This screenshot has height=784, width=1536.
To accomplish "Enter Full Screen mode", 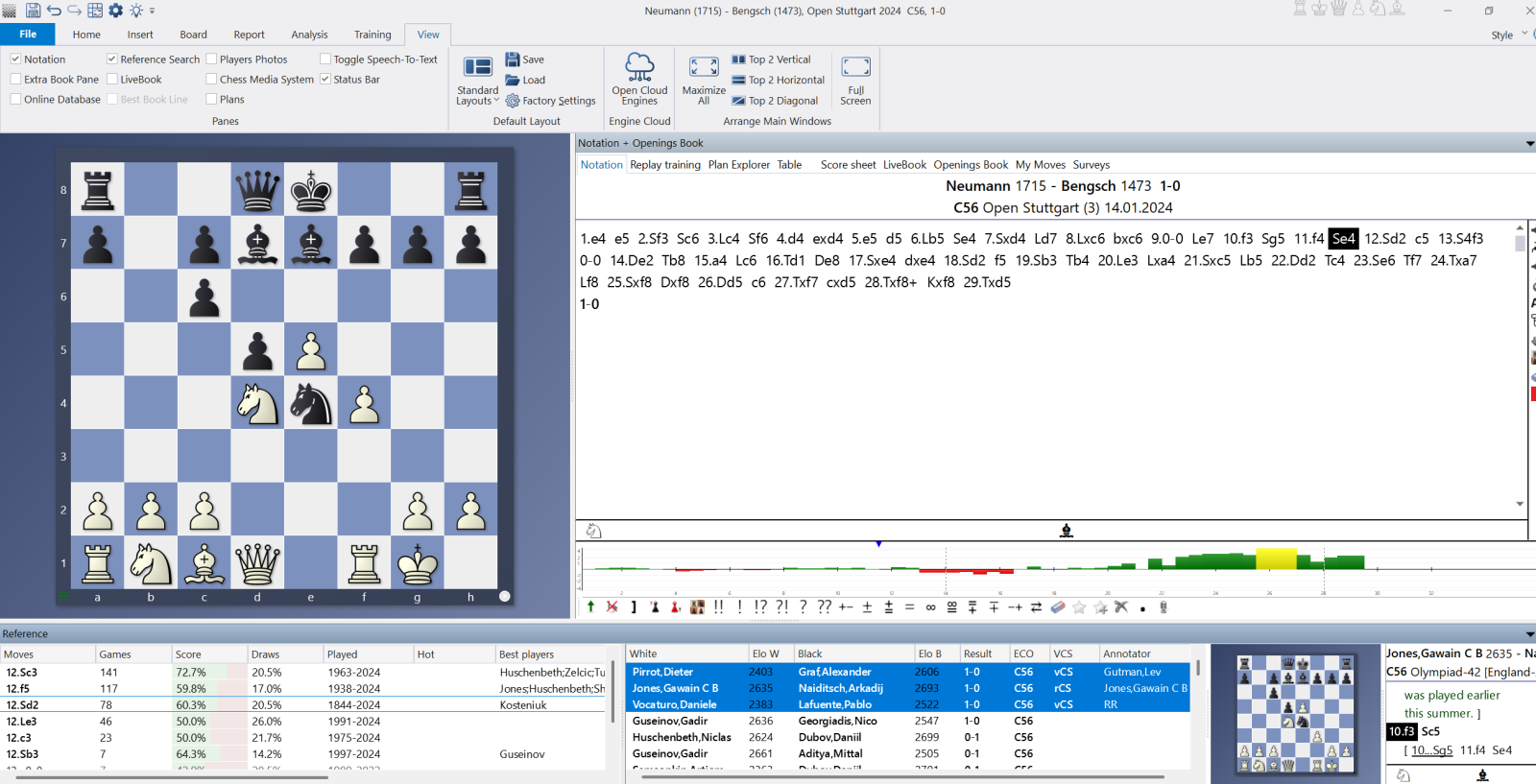I will 855,79.
